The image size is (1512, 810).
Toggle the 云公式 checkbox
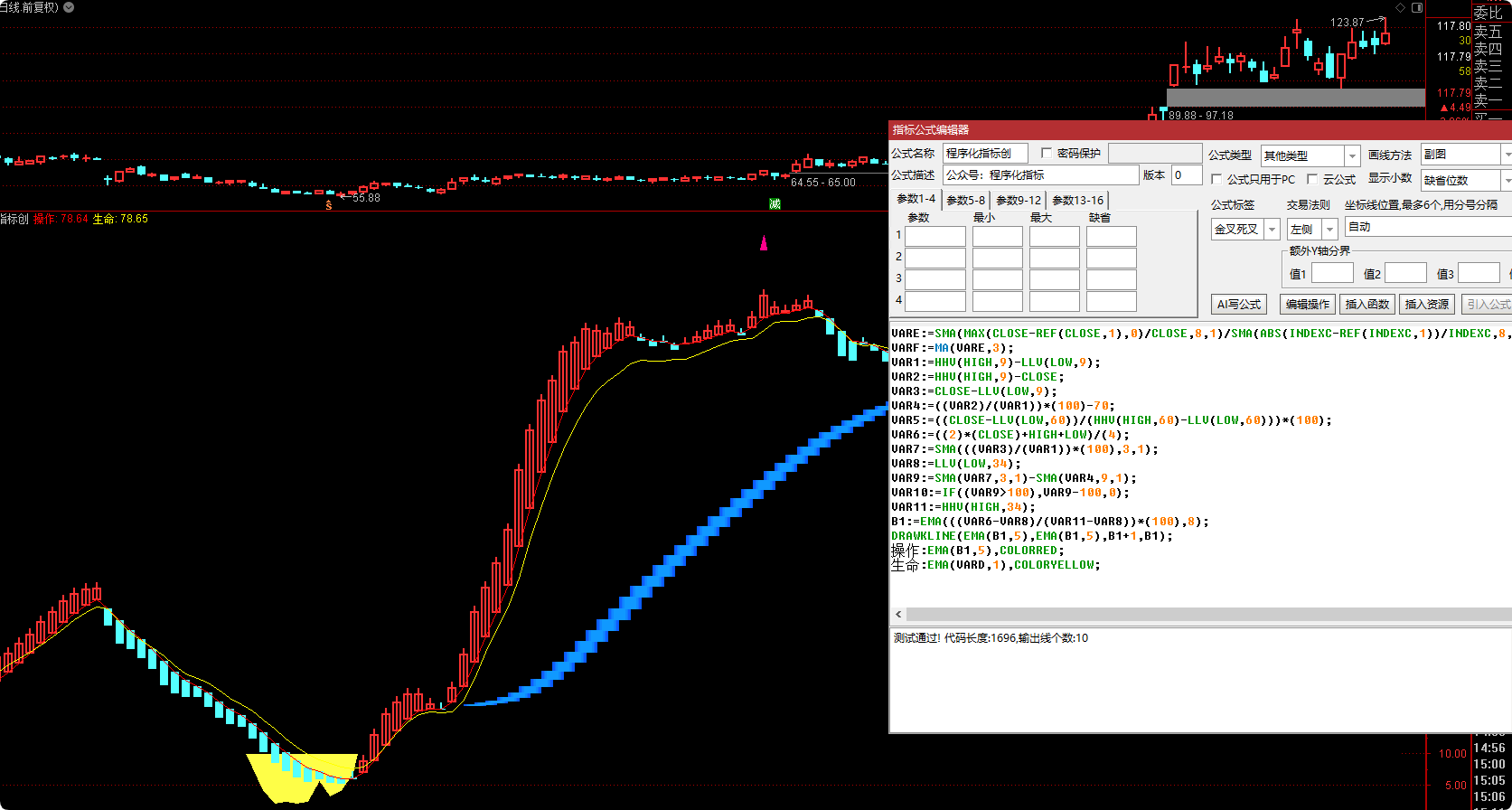(x=1312, y=180)
